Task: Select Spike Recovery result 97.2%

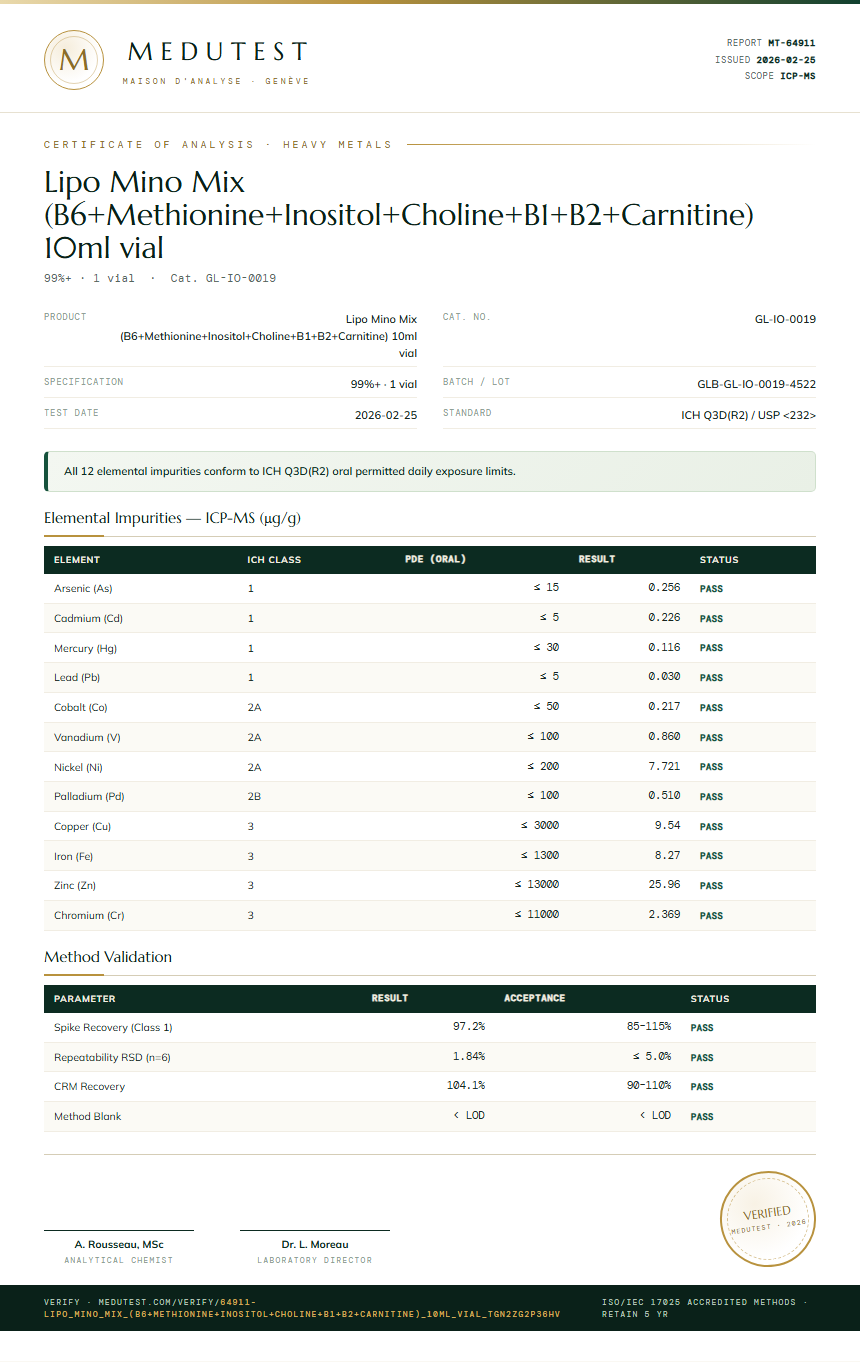Action: pyautogui.click(x=469, y=1027)
